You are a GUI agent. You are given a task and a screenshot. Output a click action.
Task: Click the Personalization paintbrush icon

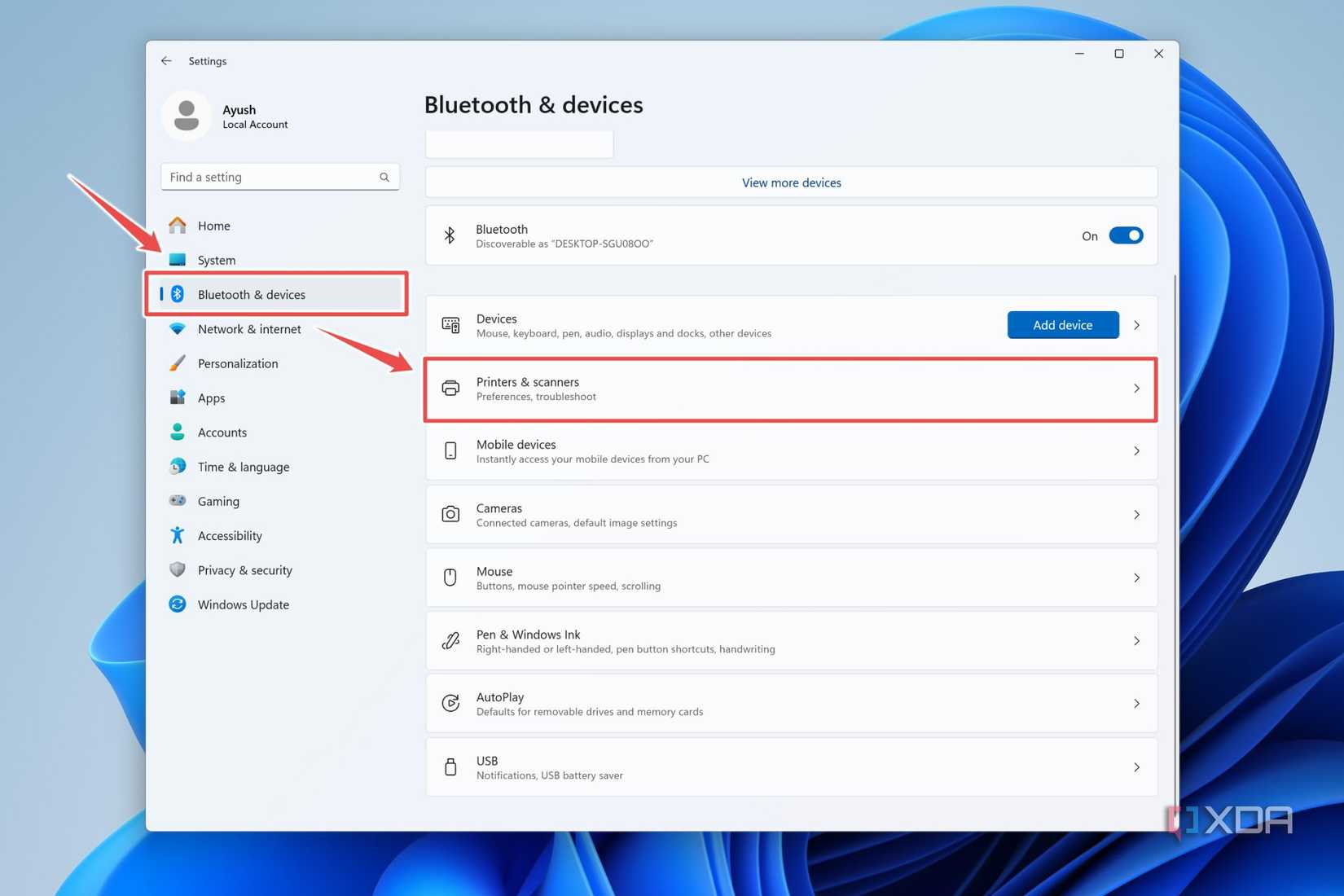(x=178, y=363)
